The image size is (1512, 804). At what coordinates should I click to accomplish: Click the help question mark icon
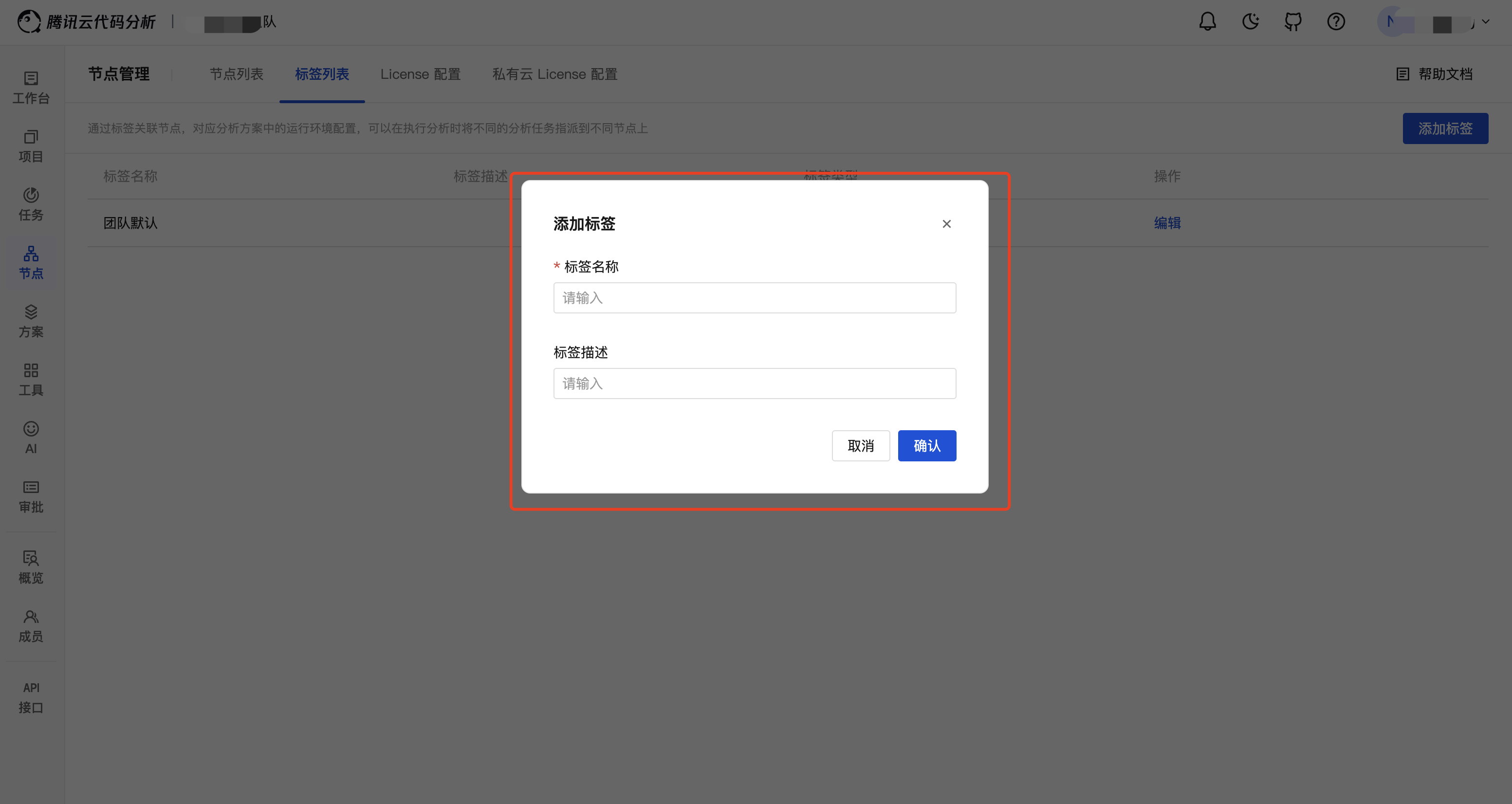pos(1336,22)
